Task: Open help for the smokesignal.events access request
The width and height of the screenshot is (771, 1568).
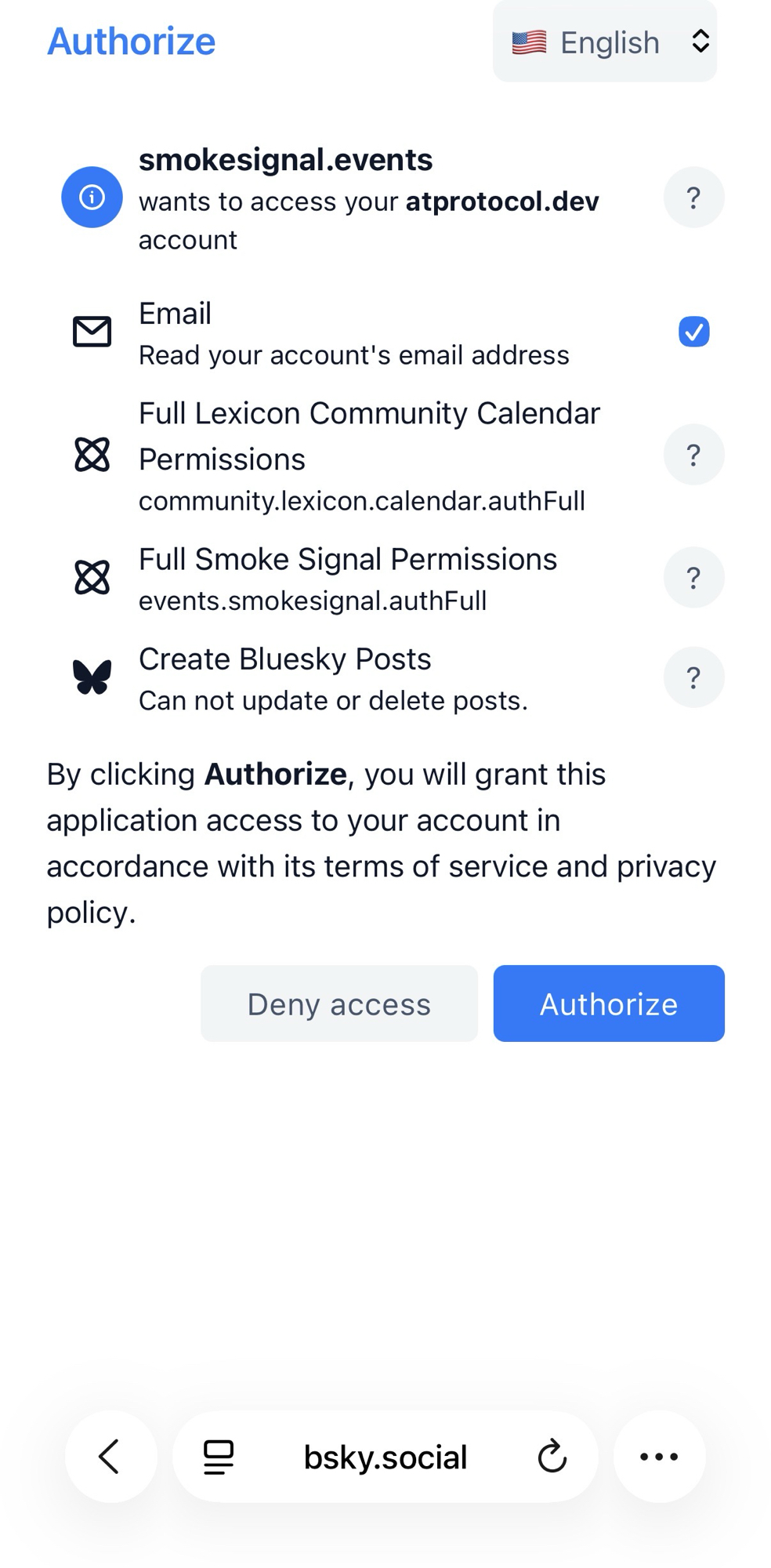Action: tap(693, 198)
